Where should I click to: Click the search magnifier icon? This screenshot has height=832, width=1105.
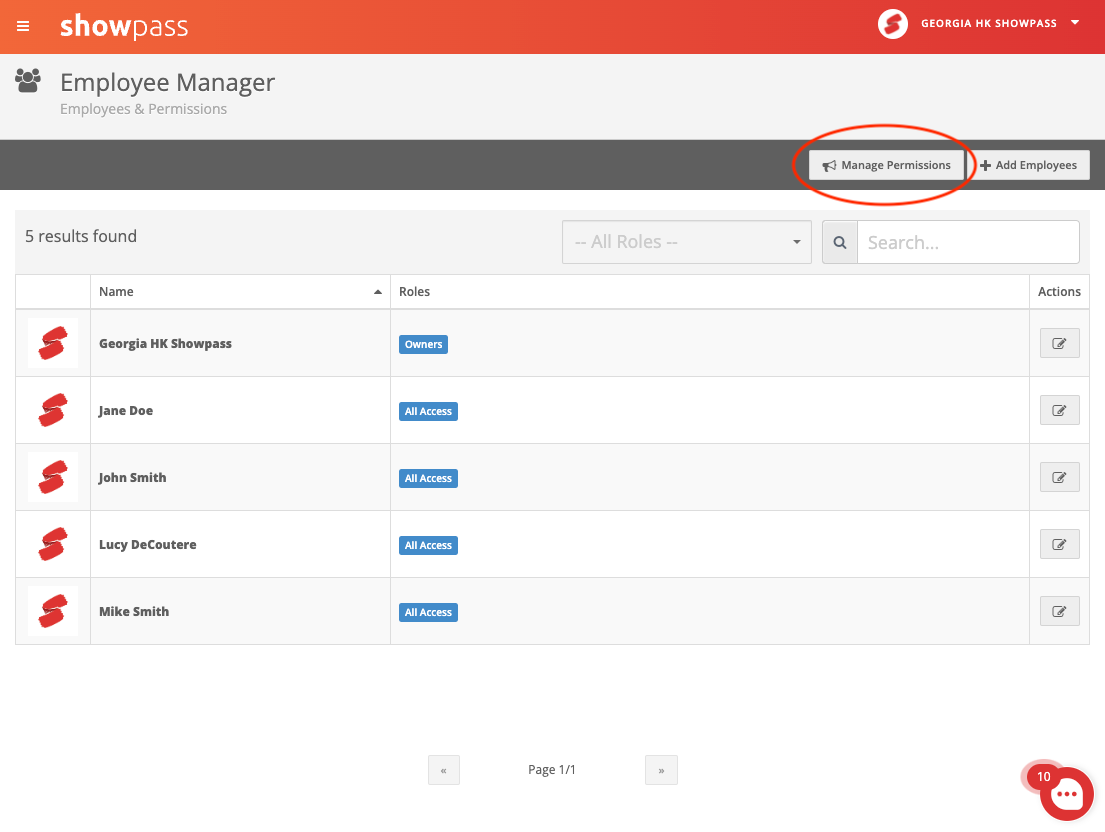point(840,242)
